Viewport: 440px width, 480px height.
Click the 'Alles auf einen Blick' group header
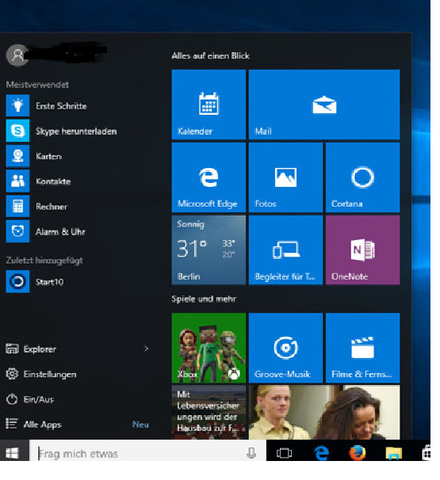[211, 56]
